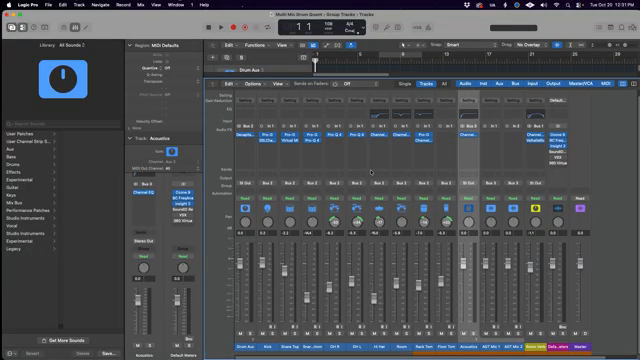Click the OH R channel drum kit icon
This screenshot has height=360, width=640.
point(334,209)
